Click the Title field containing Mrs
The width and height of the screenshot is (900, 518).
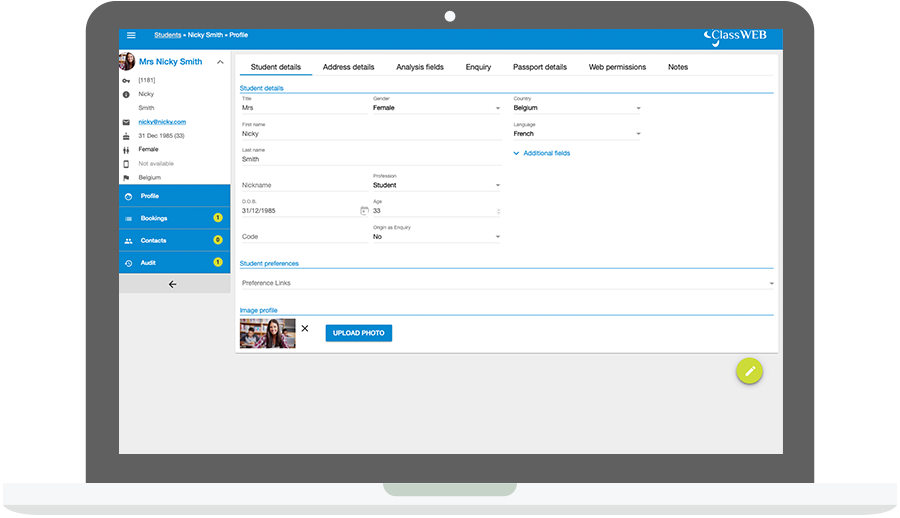coord(305,108)
